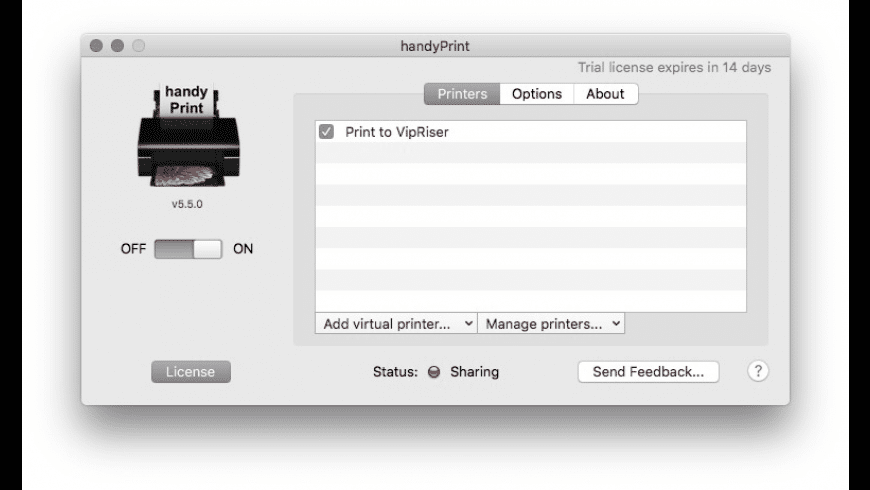The height and width of the screenshot is (490, 870).
Task: Toggle the OFF/ON sharing switch
Action: click(x=188, y=249)
